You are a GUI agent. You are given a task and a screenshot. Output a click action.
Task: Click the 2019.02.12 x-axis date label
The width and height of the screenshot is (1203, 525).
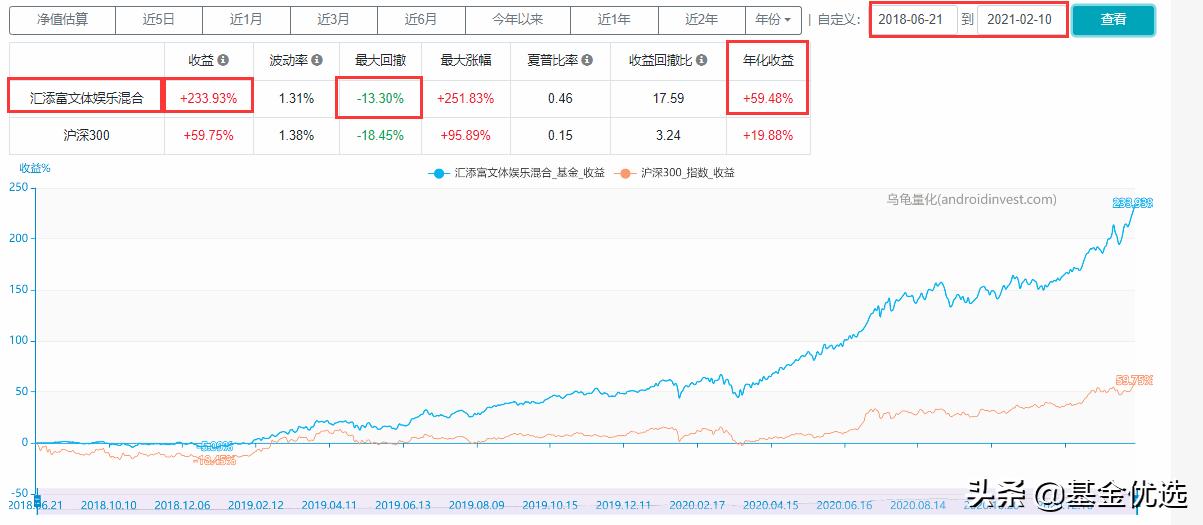pos(256,505)
